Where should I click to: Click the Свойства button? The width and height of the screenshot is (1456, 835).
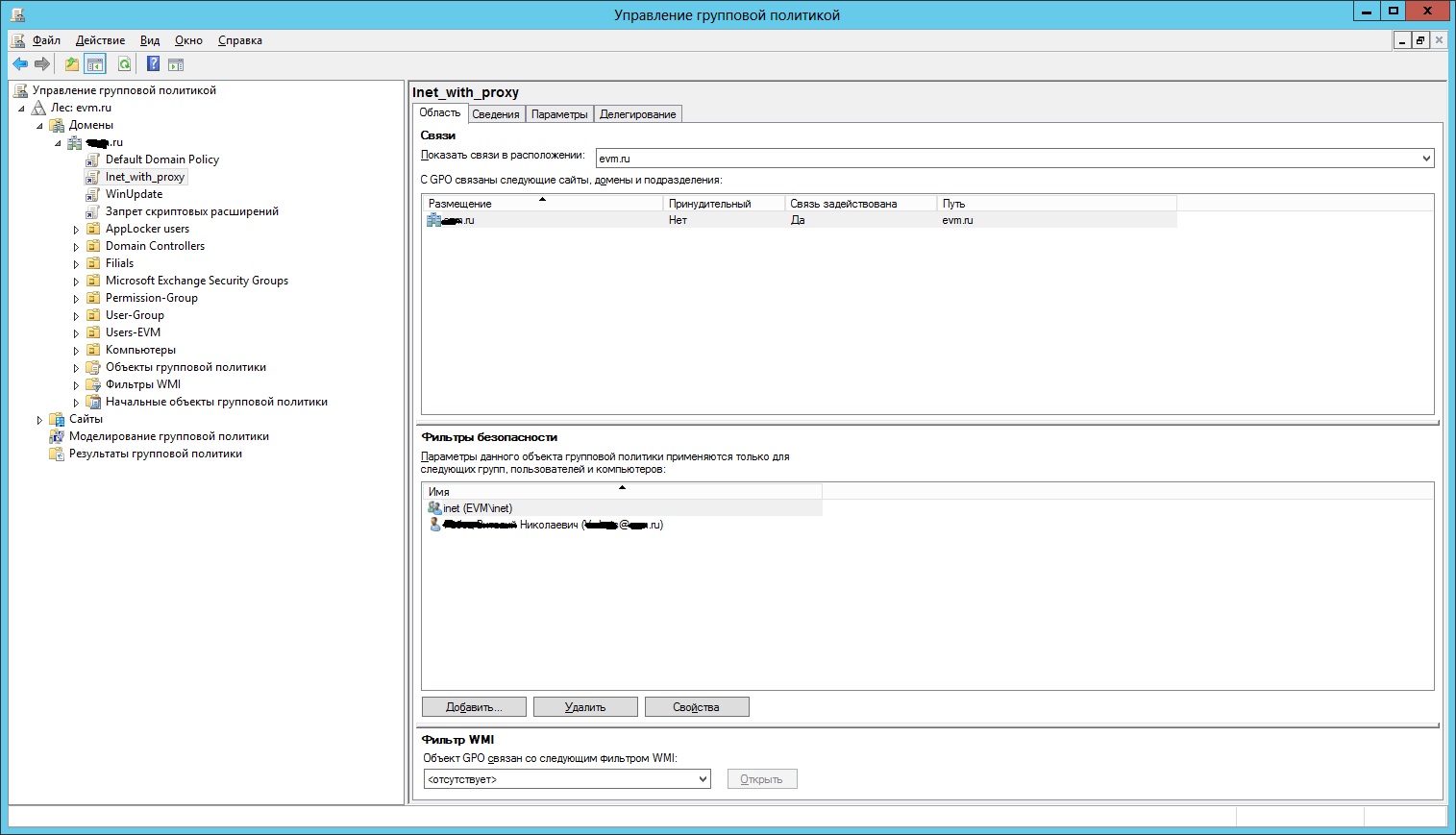tap(697, 707)
